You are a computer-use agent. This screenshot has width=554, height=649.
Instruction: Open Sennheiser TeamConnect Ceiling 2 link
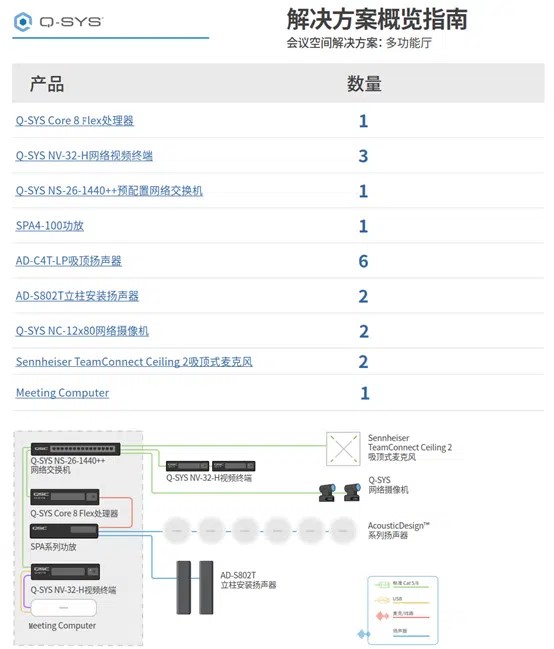[134, 362]
